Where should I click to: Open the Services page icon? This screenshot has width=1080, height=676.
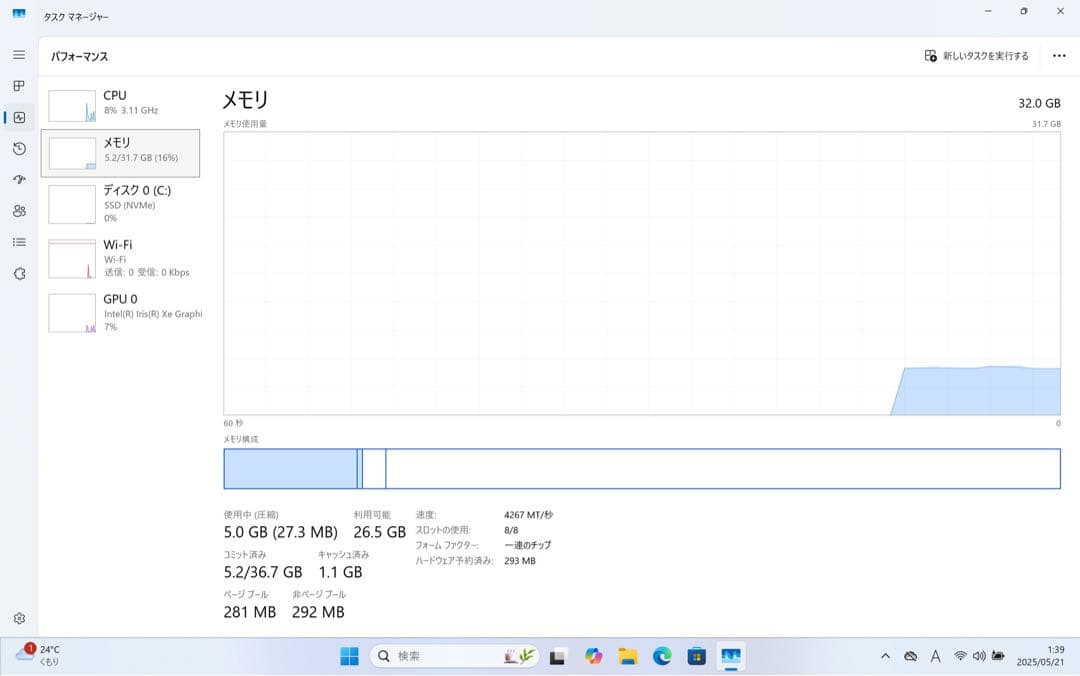[18, 271]
